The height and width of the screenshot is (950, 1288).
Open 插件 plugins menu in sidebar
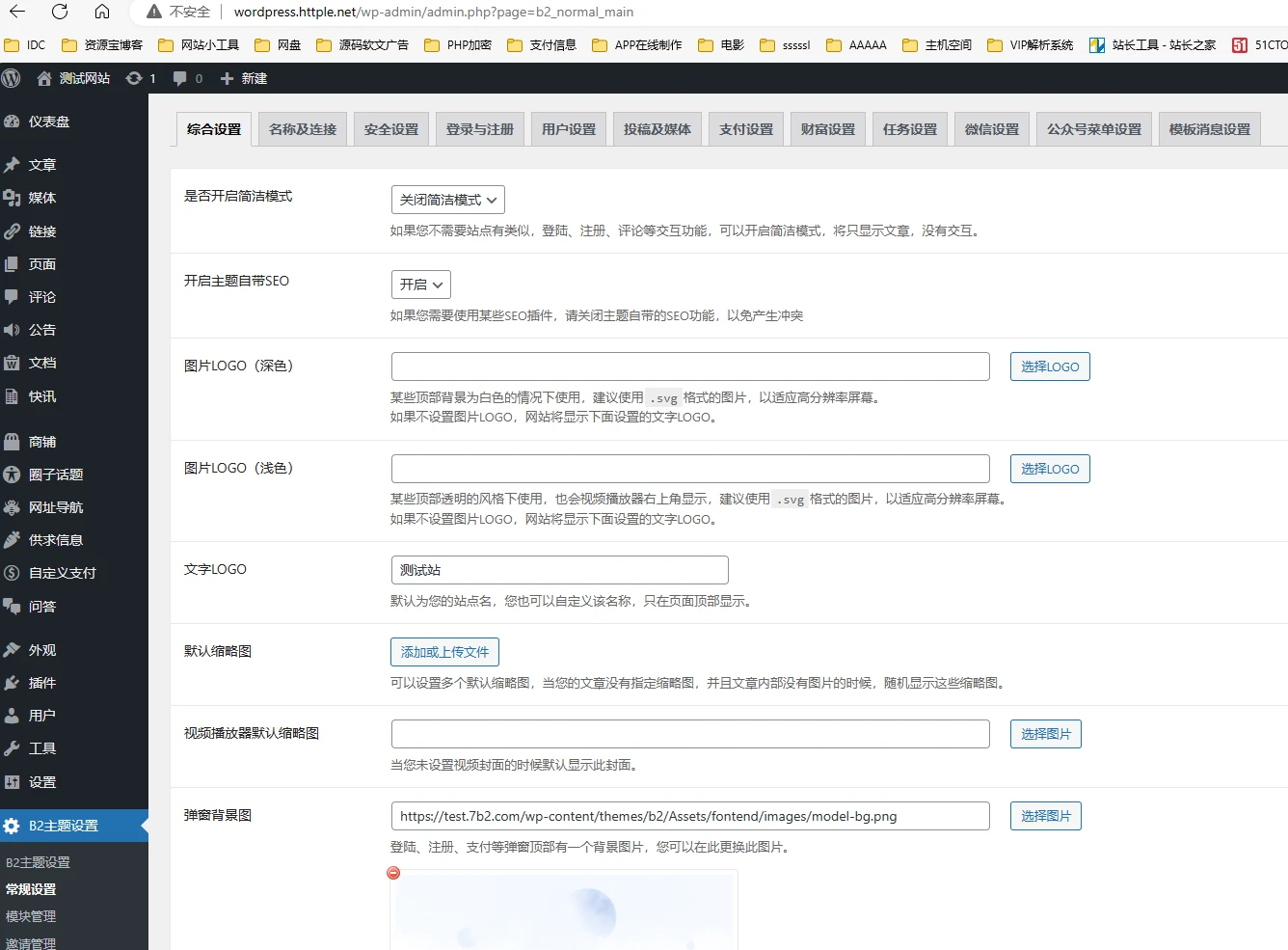click(41, 683)
